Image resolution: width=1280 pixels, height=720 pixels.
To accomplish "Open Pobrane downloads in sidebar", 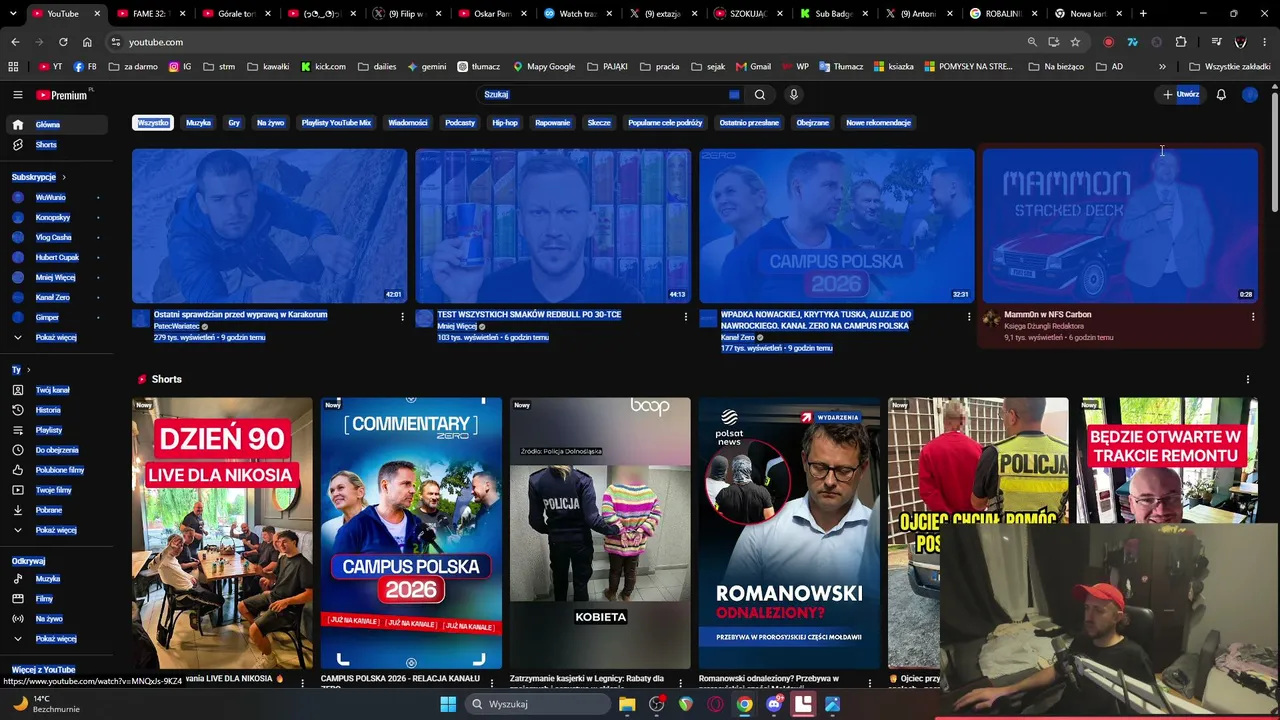I will 56,510.
